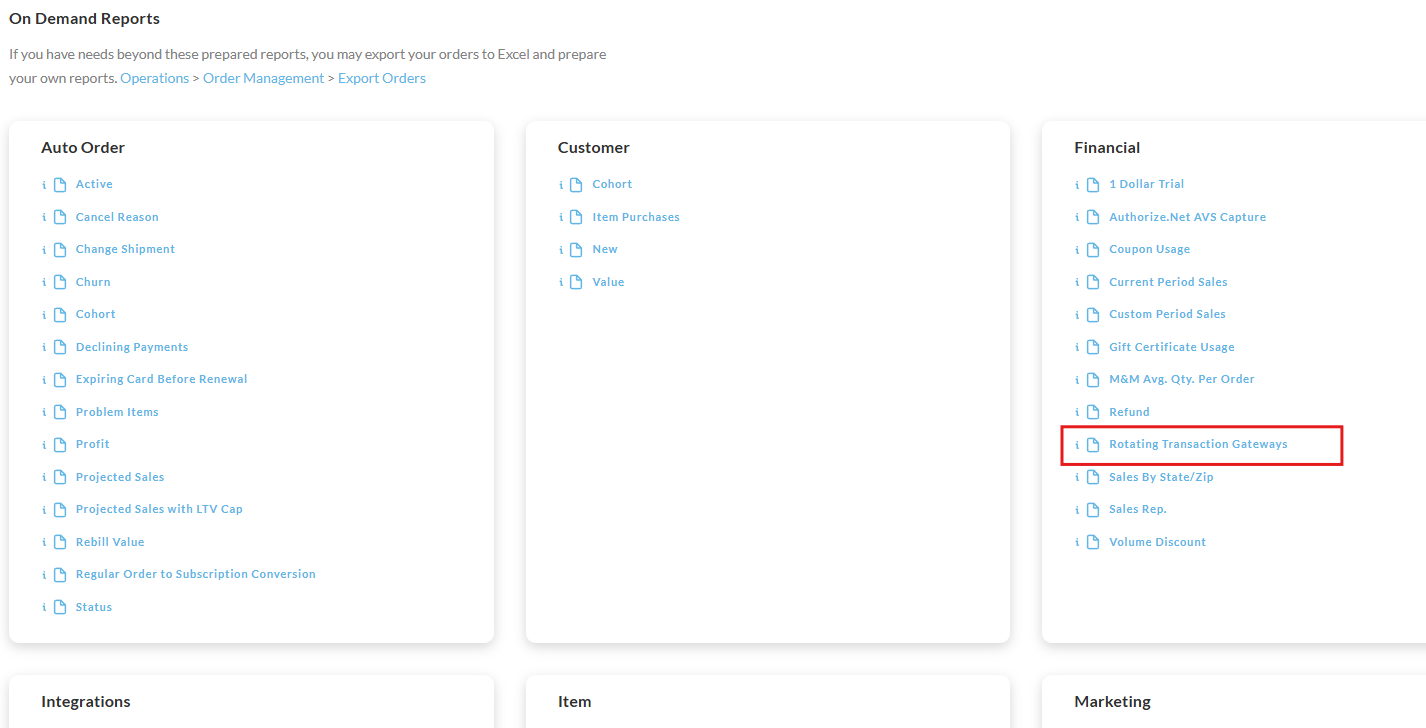Open Projected Sales with LTV Cap report
The width and height of the screenshot is (1426, 728).
click(159, 509)
